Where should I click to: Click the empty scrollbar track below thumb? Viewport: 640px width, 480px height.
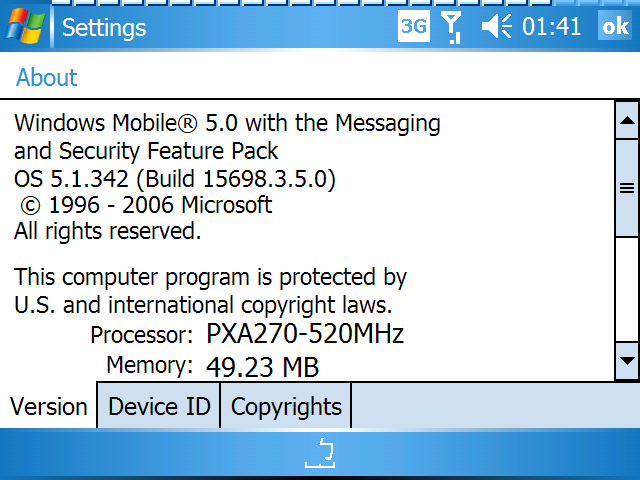point(627,289)
